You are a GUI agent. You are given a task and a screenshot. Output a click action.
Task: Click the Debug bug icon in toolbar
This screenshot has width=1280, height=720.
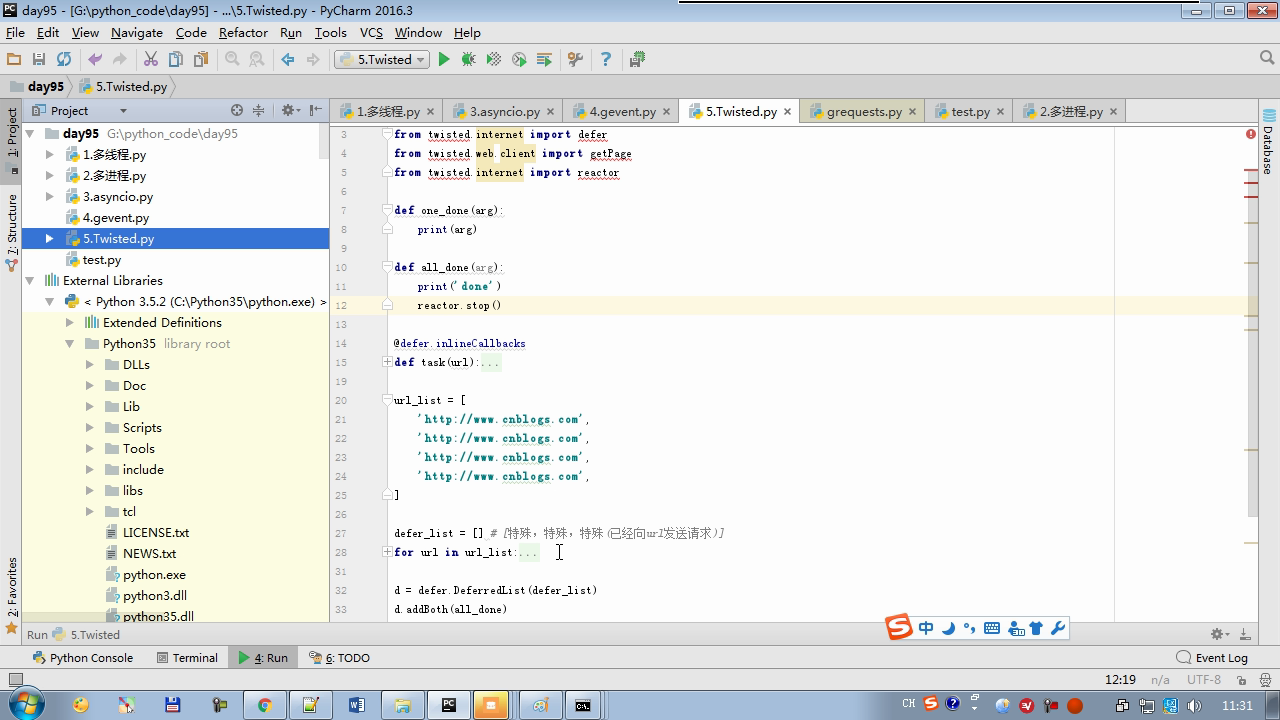point(468,60)
